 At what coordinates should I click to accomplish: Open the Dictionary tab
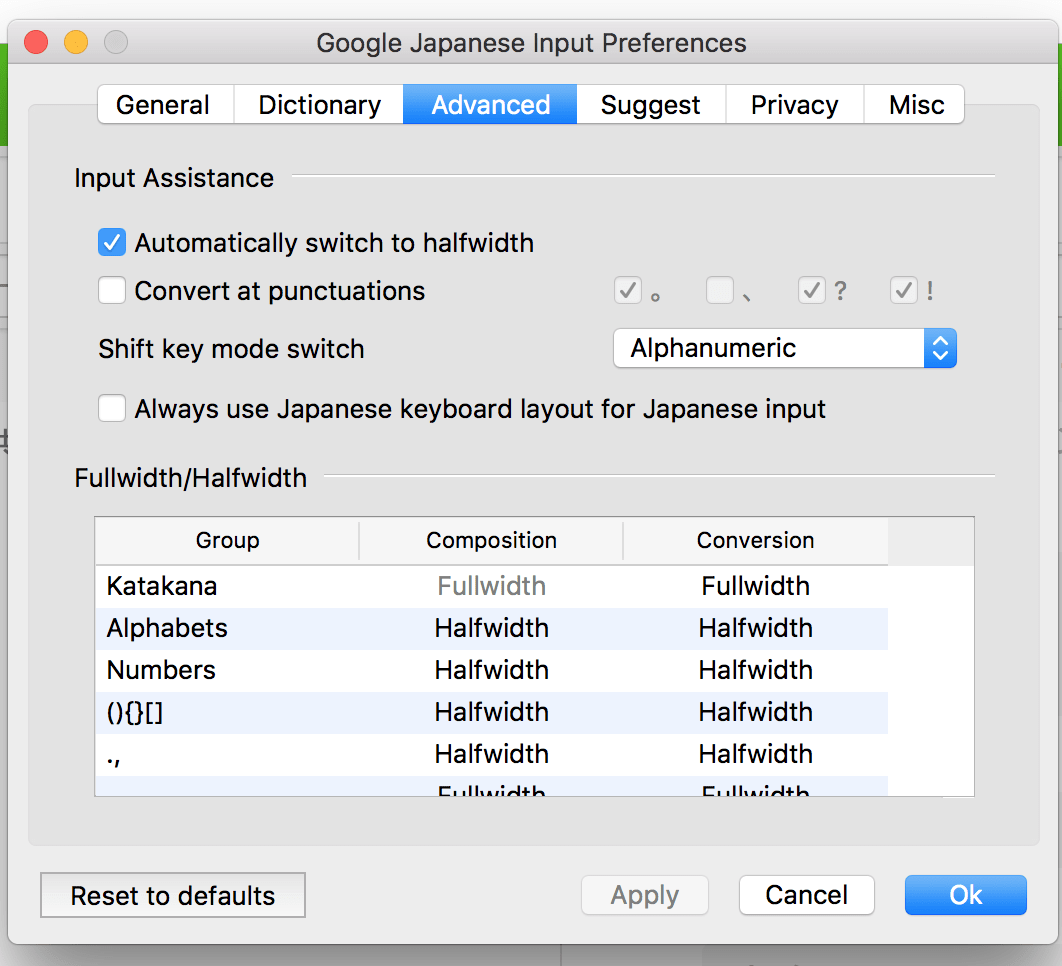pos(319,104)
